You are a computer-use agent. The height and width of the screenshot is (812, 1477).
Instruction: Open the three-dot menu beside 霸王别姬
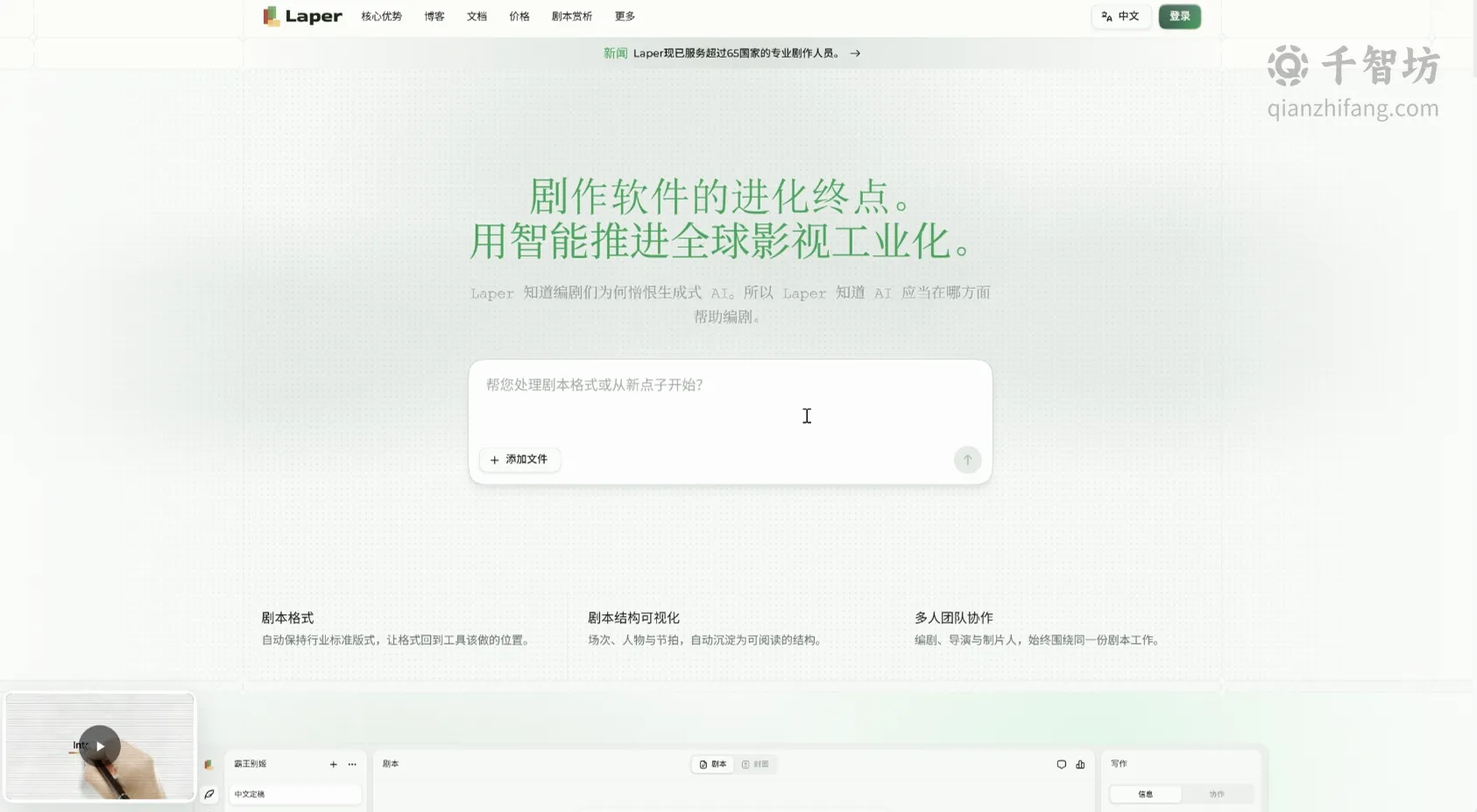(x=352, y=765)
